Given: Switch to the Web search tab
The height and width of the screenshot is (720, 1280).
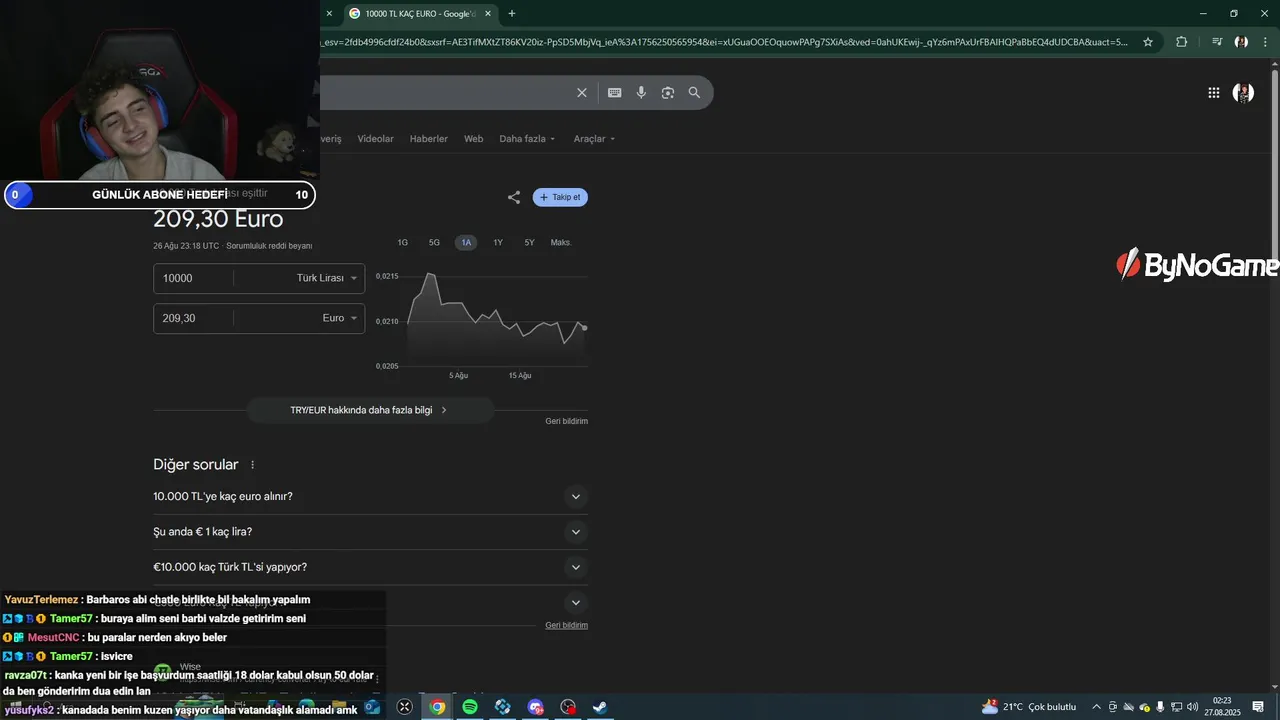Looking at the screenshot, I should [x=473, y=139].
